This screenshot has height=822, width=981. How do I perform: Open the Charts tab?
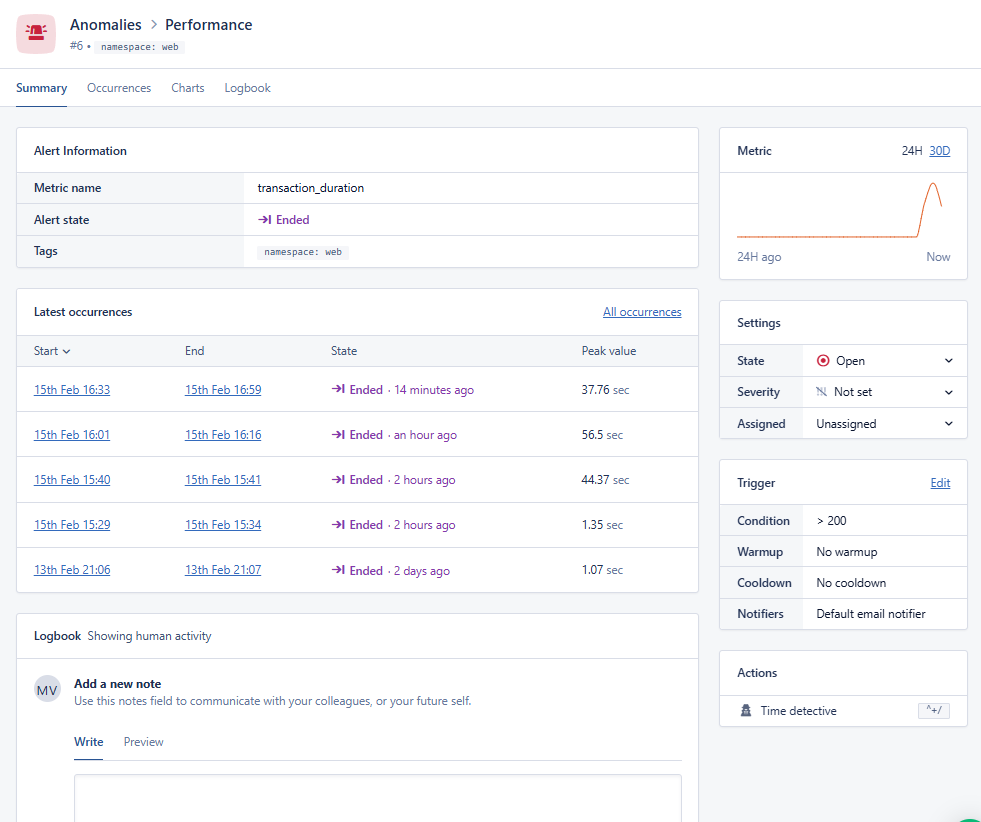point(188,88)
